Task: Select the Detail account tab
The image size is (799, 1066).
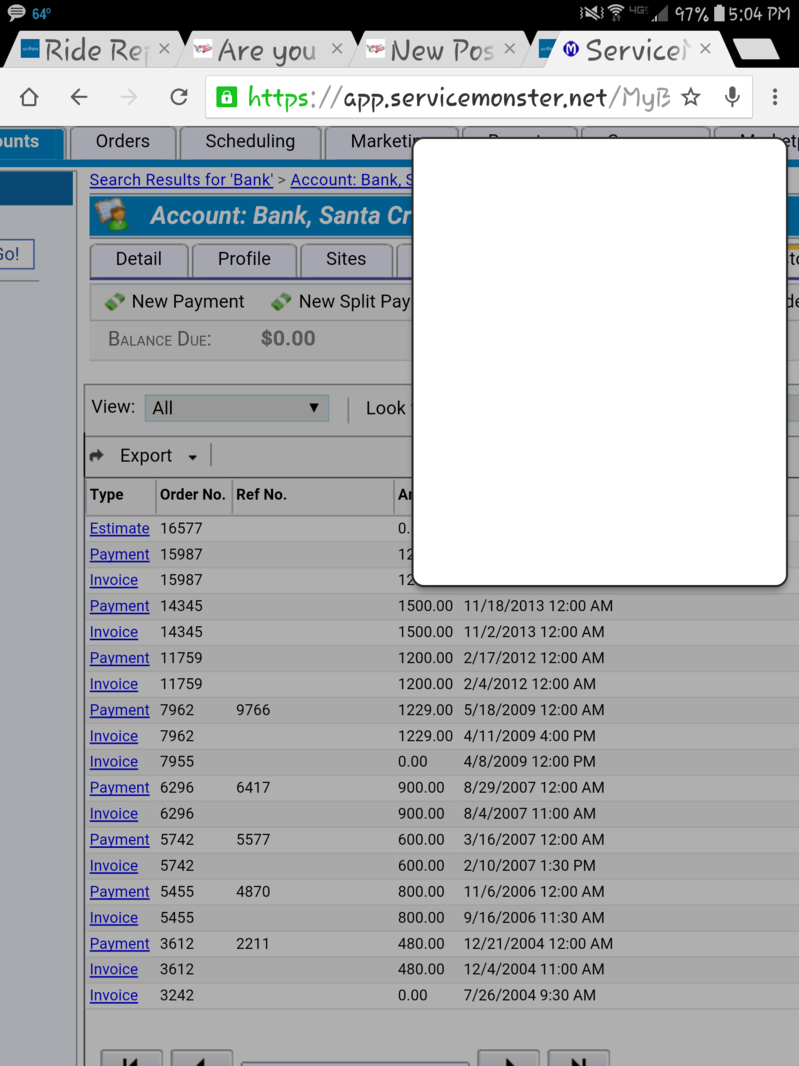Action: click(x=139, y=259)
